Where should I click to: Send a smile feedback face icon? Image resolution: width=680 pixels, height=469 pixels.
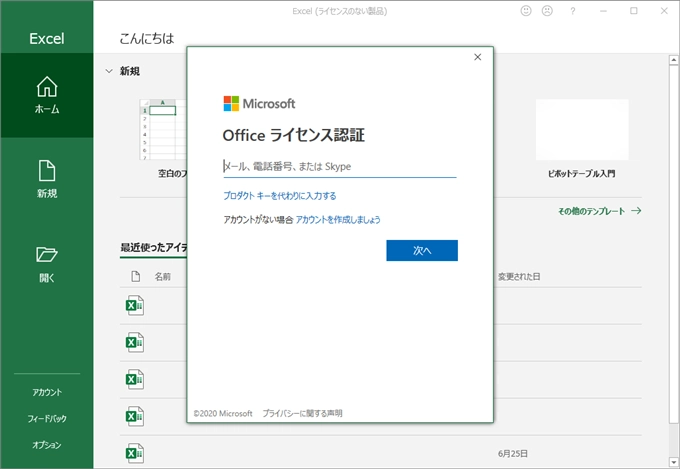(x=526, y=11)
